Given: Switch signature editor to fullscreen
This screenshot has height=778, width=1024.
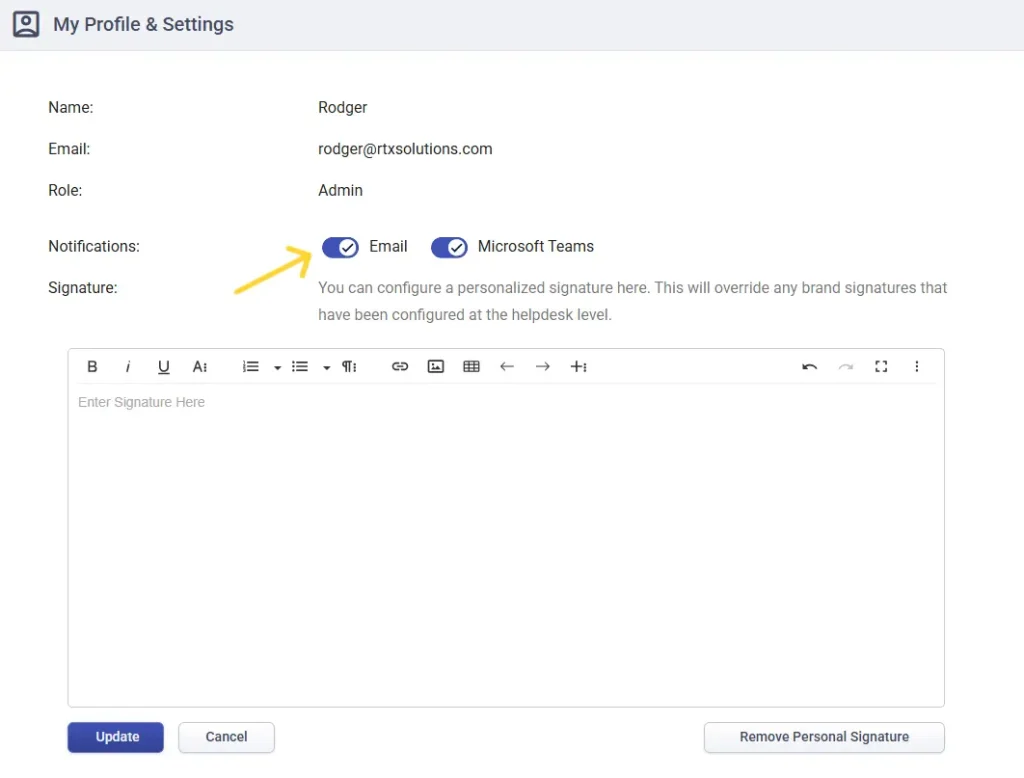Looking at the screenshot, I should [x=881, y=367].
